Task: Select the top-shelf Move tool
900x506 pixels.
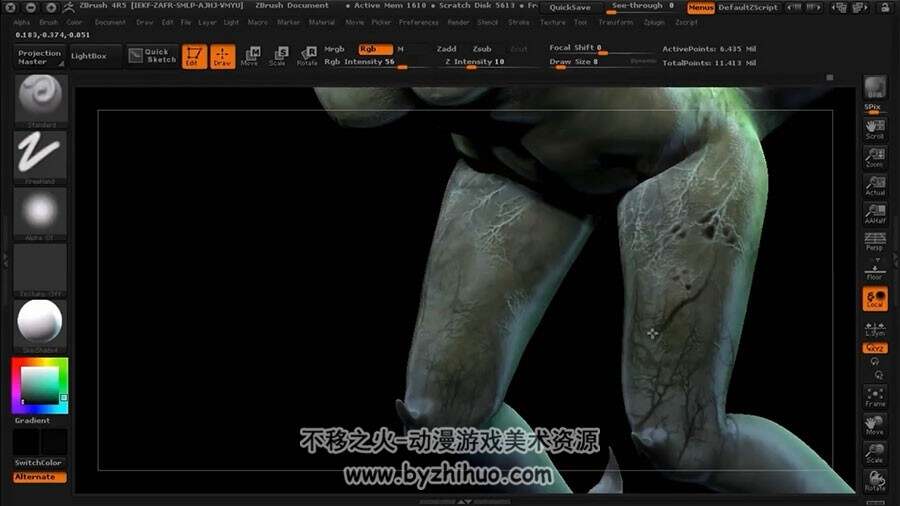Action: [x=250, y=56]
